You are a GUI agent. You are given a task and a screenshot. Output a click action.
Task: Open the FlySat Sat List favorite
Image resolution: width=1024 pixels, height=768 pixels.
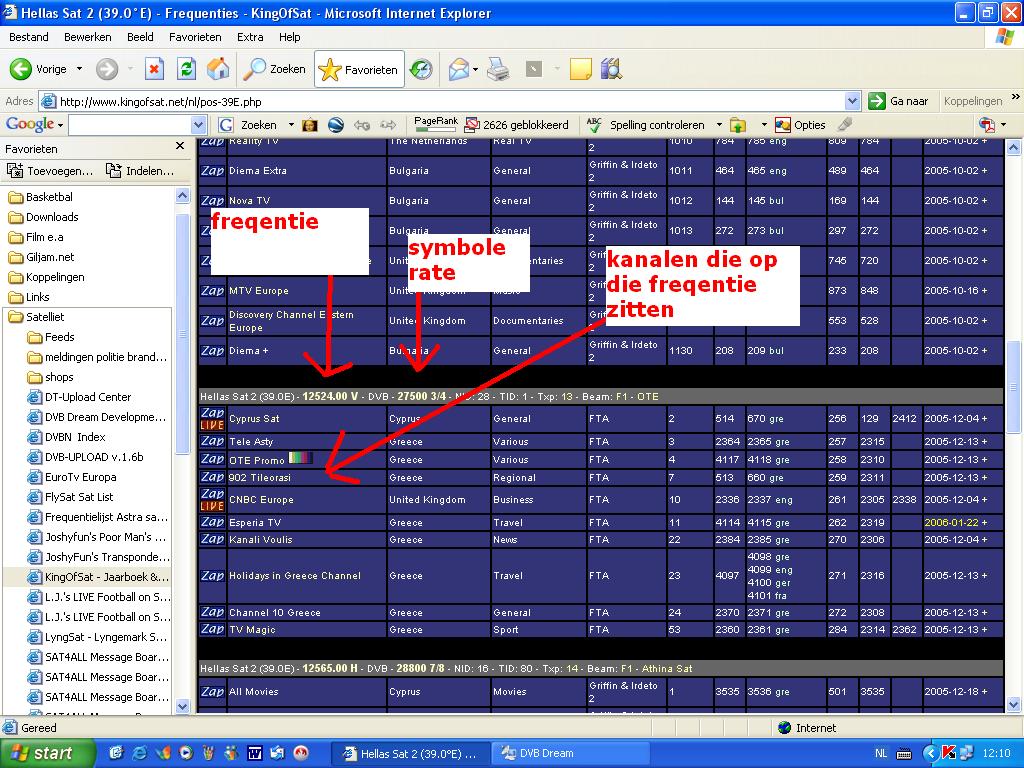coord(71,497)
